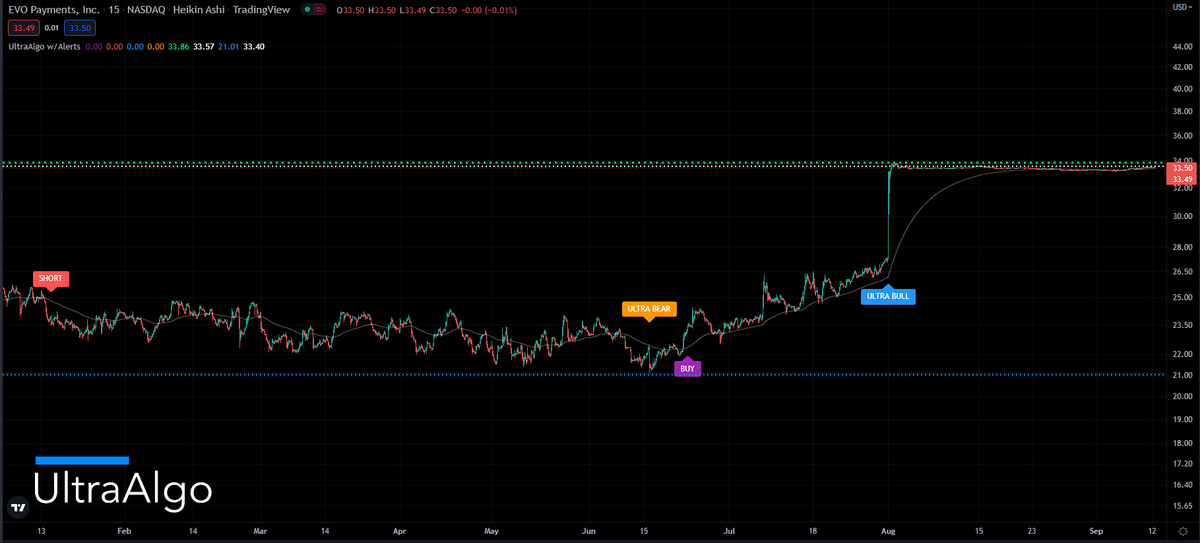The height and width of the screenshot is (543, 1200).
Task: Click the Aug label on time axis
Action: 887,532
